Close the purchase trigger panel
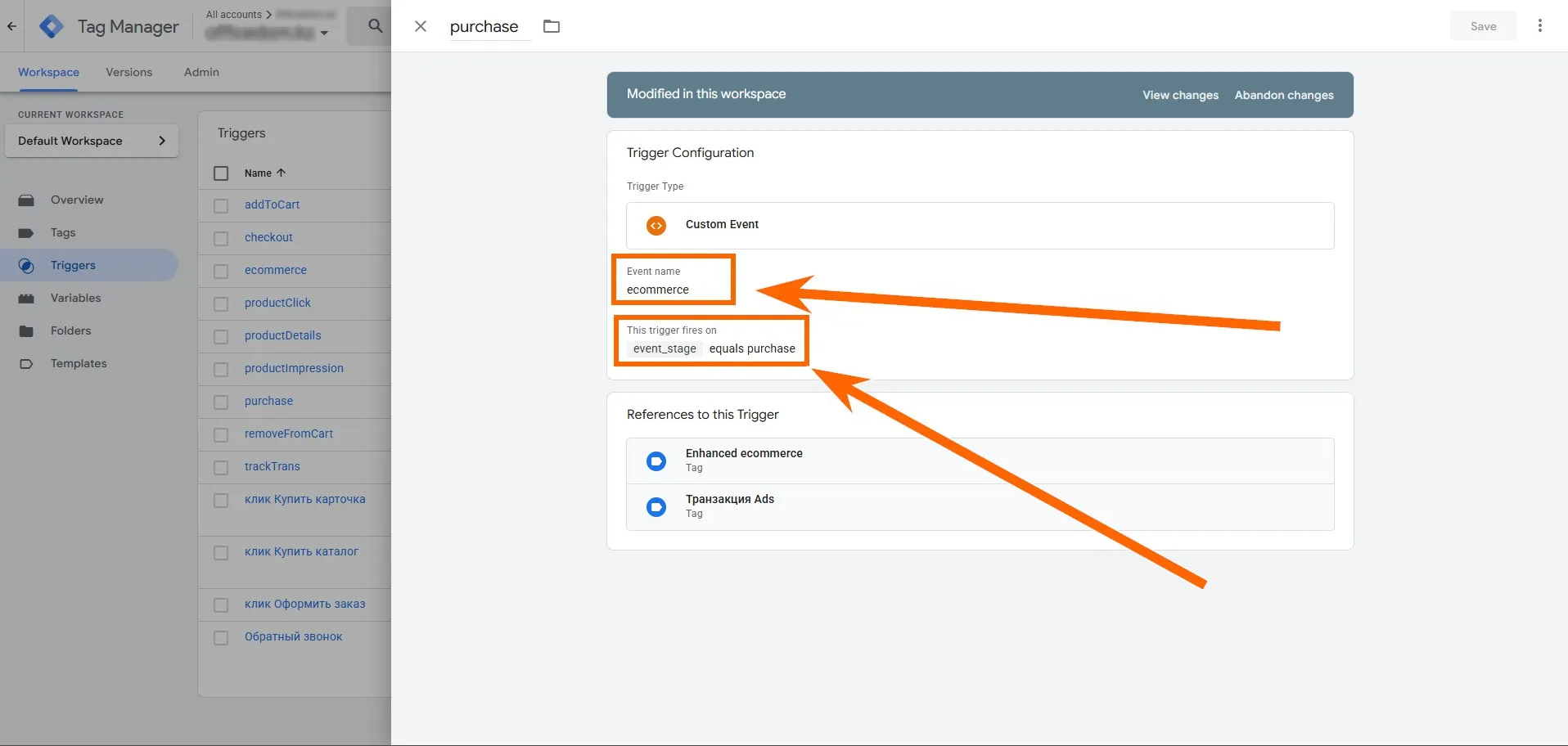 tap(421, 26)
